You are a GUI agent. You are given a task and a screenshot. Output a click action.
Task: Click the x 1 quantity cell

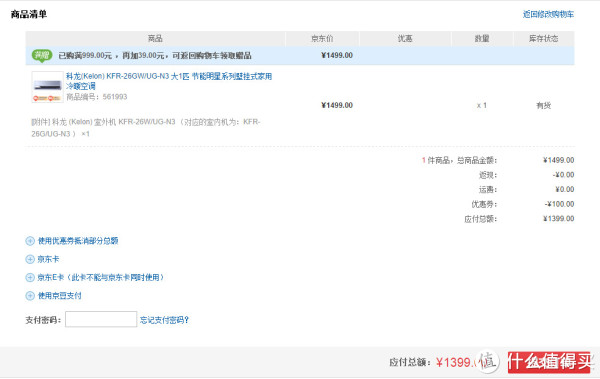coord(481,106)
